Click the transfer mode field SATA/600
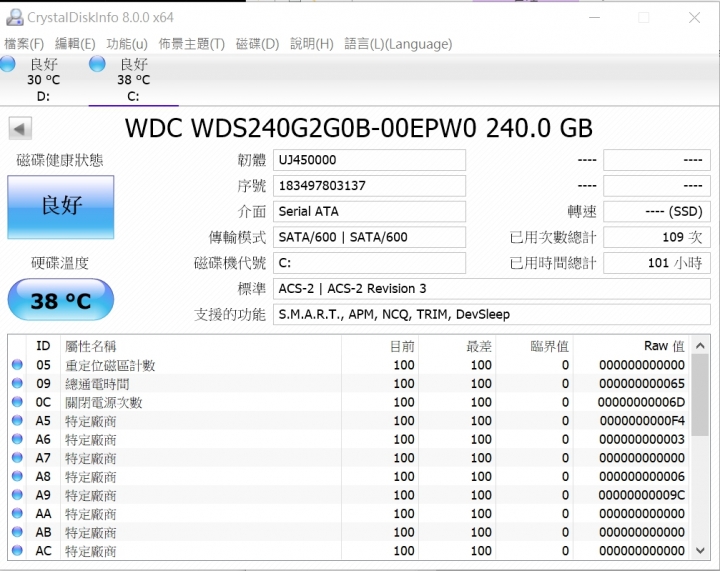This screenshot has height=571, width=720. point(369,237)
